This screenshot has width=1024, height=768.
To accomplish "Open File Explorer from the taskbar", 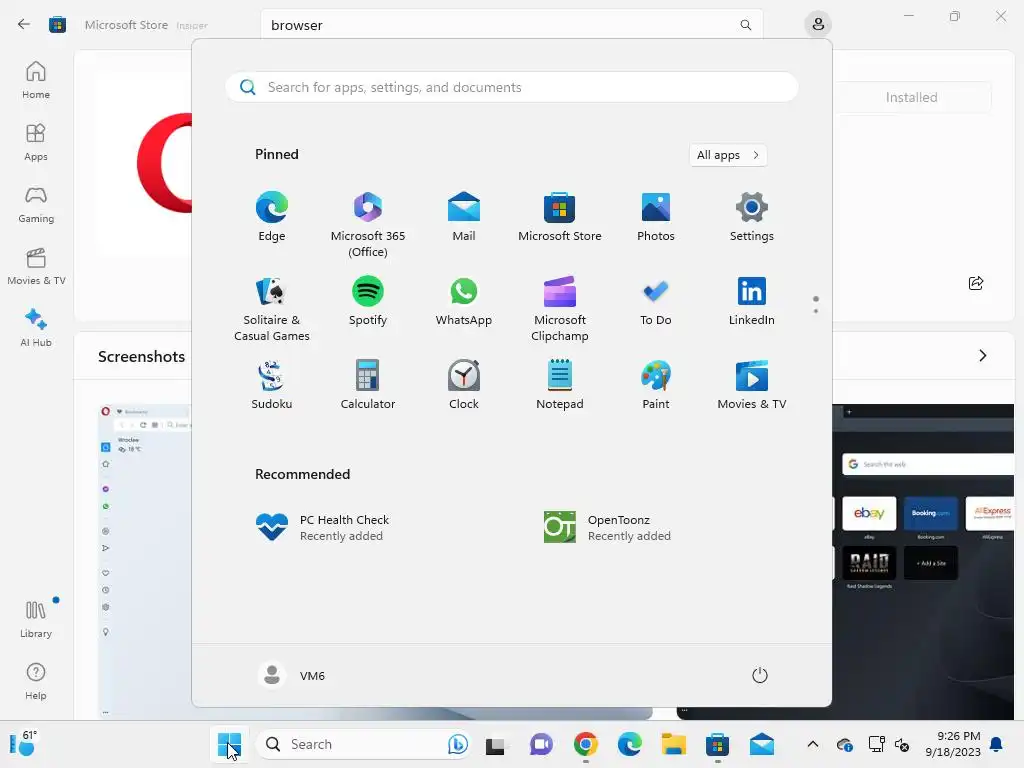I will point(673,744).
